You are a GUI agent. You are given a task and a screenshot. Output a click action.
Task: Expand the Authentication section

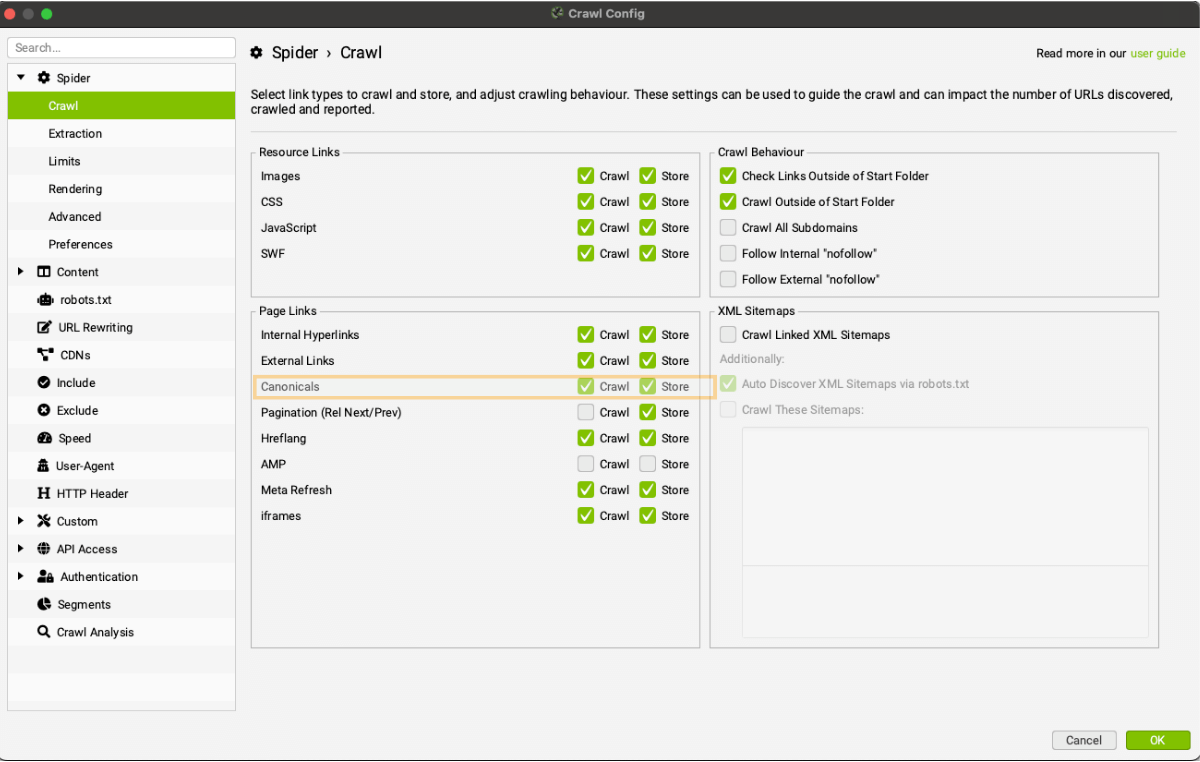click(19, 576)
